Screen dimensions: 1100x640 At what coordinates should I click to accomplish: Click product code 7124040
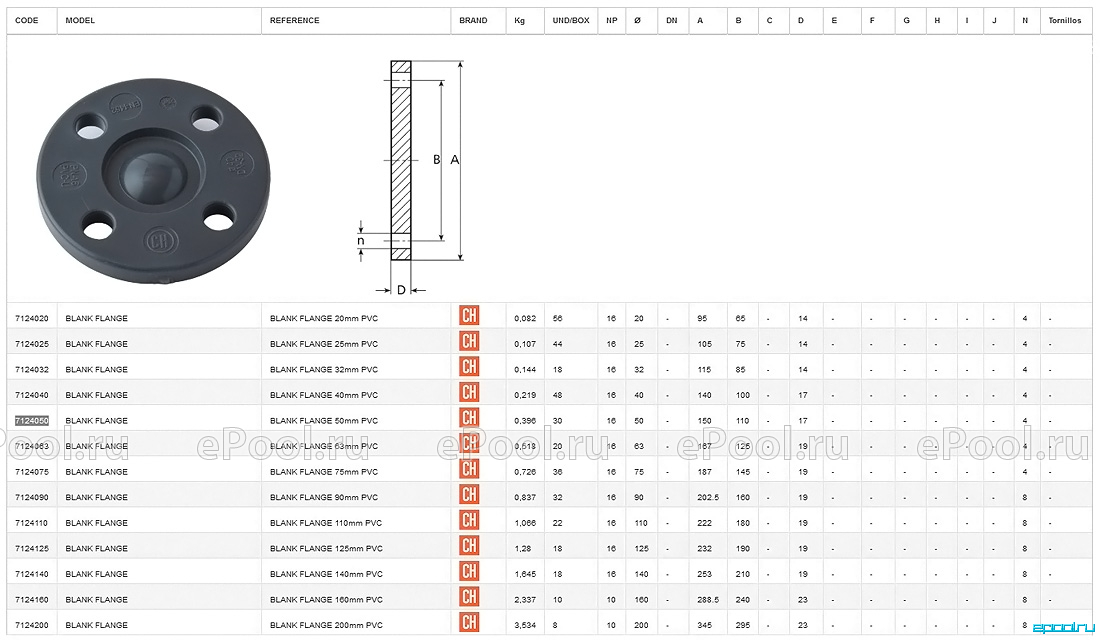click(x=32, y=395)
